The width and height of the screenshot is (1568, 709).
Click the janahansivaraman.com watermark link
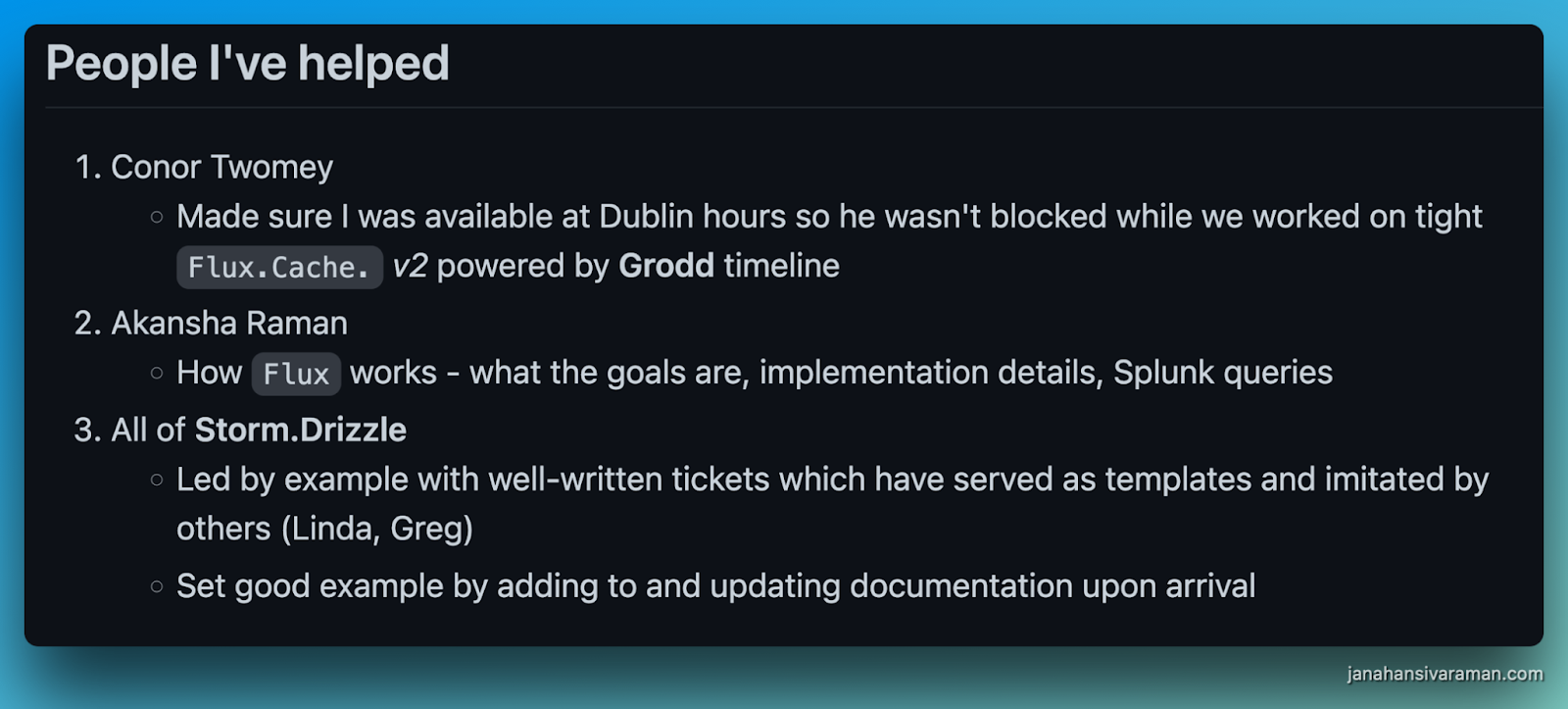[x=1445, y=674]
